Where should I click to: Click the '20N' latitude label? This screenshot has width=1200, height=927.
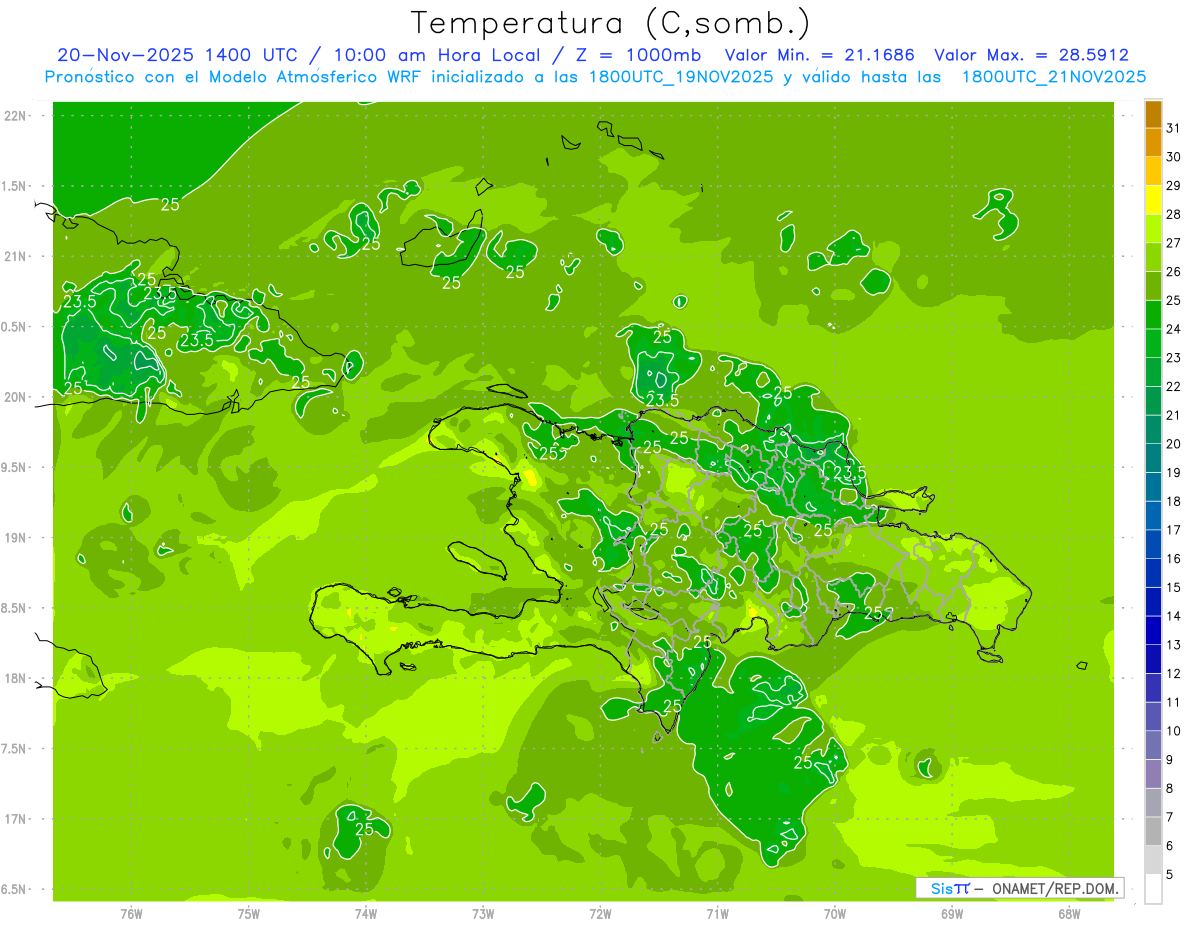(x=17, y=397)
